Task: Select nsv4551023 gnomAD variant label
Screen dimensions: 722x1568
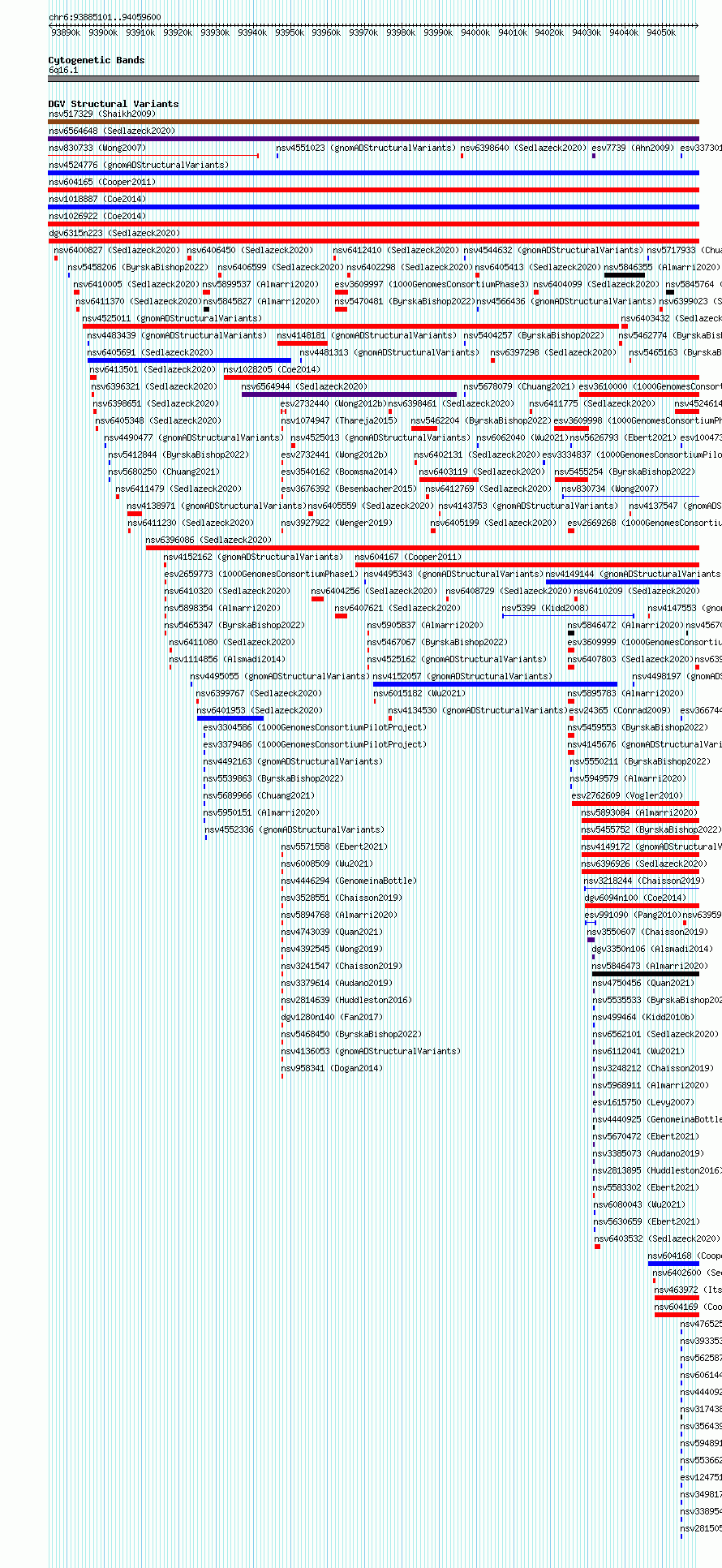Action: pyautogui.click(x=366, y=149)
